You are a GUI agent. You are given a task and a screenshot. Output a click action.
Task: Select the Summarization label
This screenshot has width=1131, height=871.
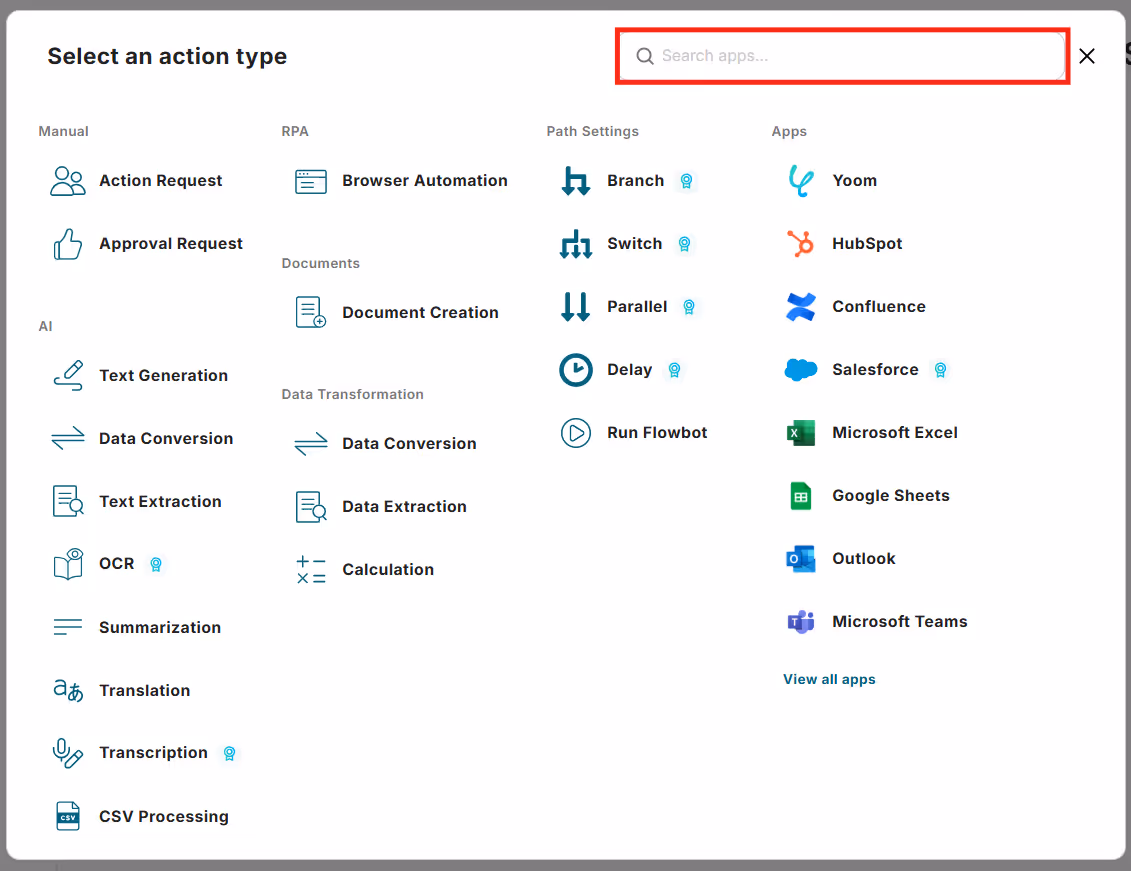point(159,627)
